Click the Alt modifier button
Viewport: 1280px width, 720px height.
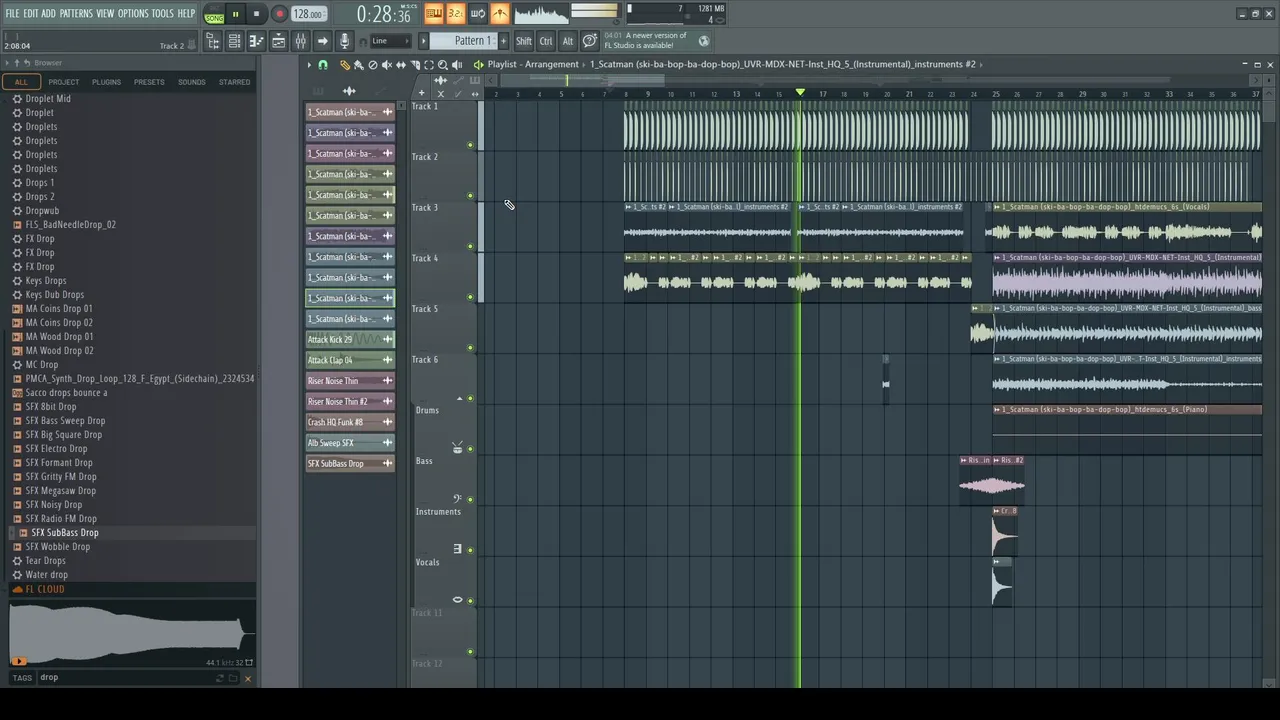(x=568, y=41)
